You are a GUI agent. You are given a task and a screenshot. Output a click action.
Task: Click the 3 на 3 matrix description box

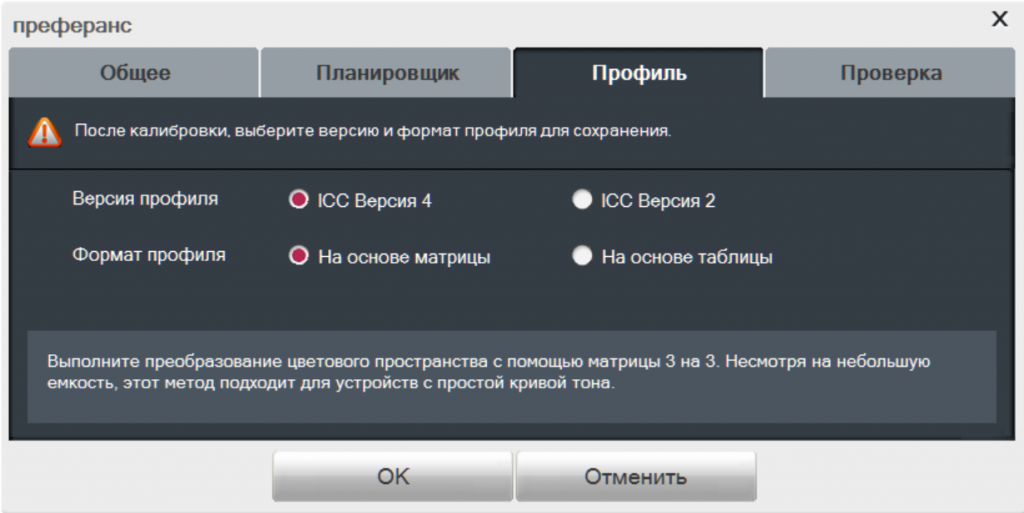511,377
